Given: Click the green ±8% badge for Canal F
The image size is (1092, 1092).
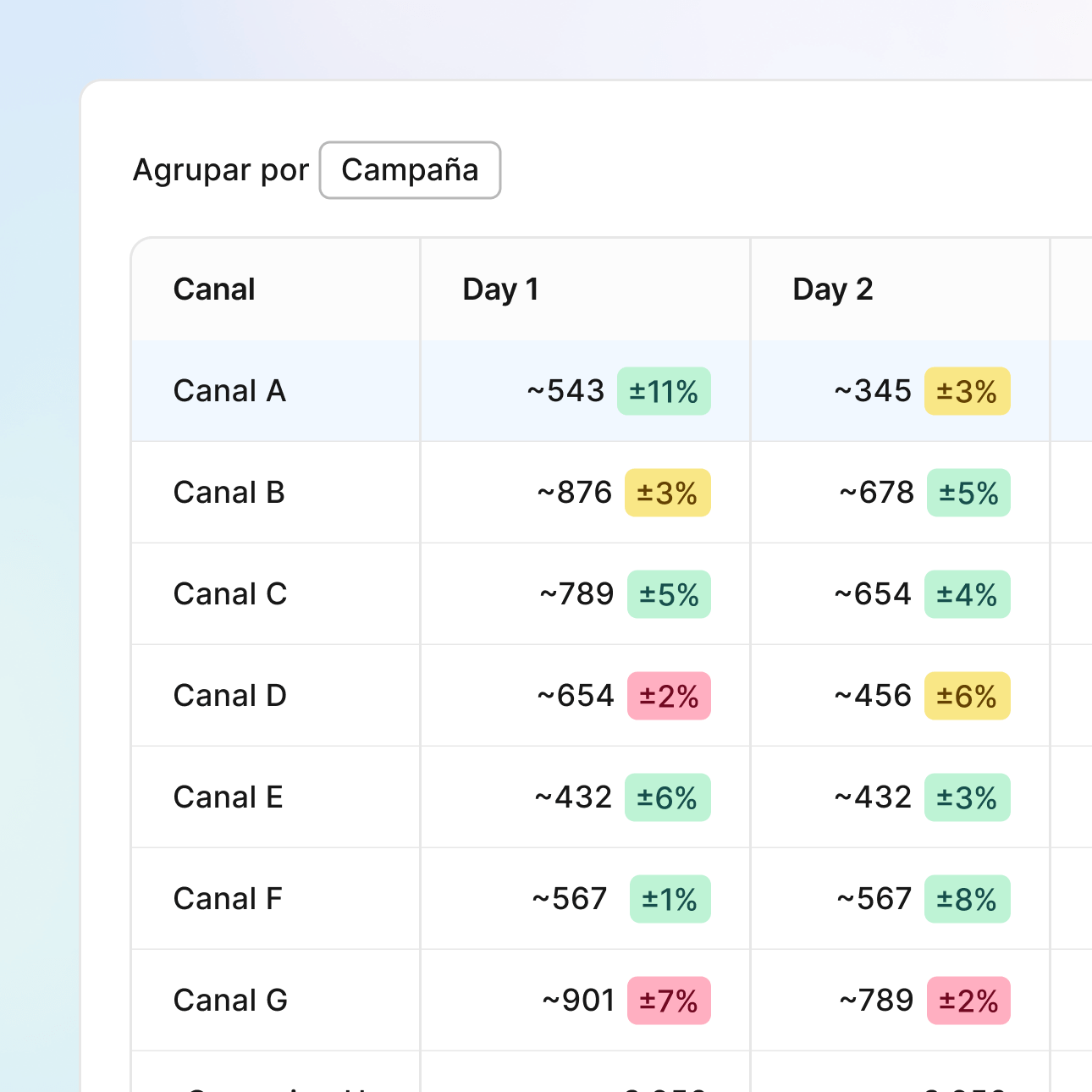Looking at the screenshot, I should pyautogui.click(x=967, y=900).
